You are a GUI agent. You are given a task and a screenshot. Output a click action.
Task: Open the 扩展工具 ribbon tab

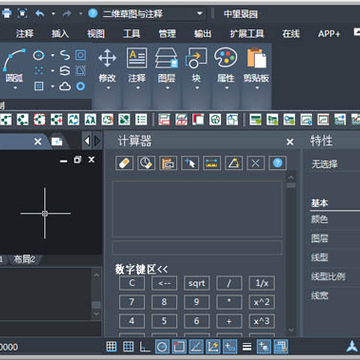(247, 34)
